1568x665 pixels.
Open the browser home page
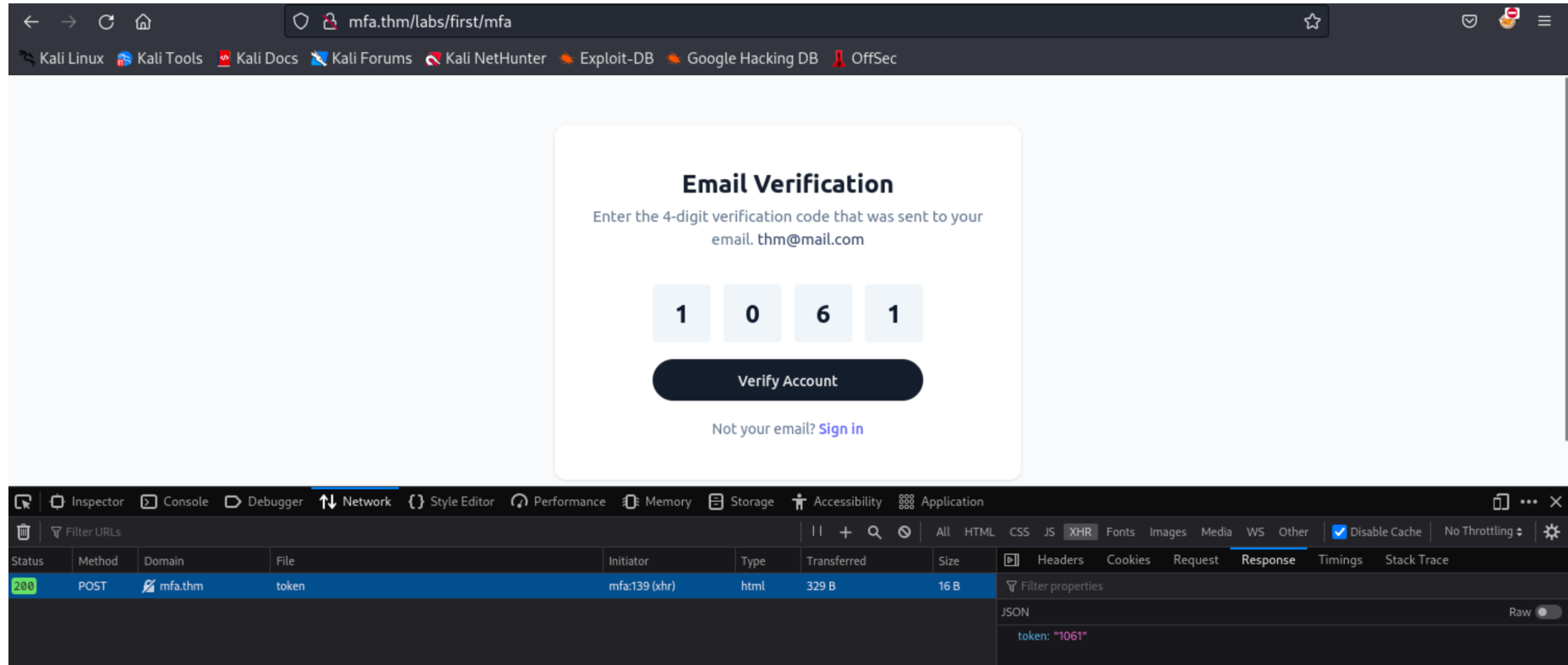[144, 22]
